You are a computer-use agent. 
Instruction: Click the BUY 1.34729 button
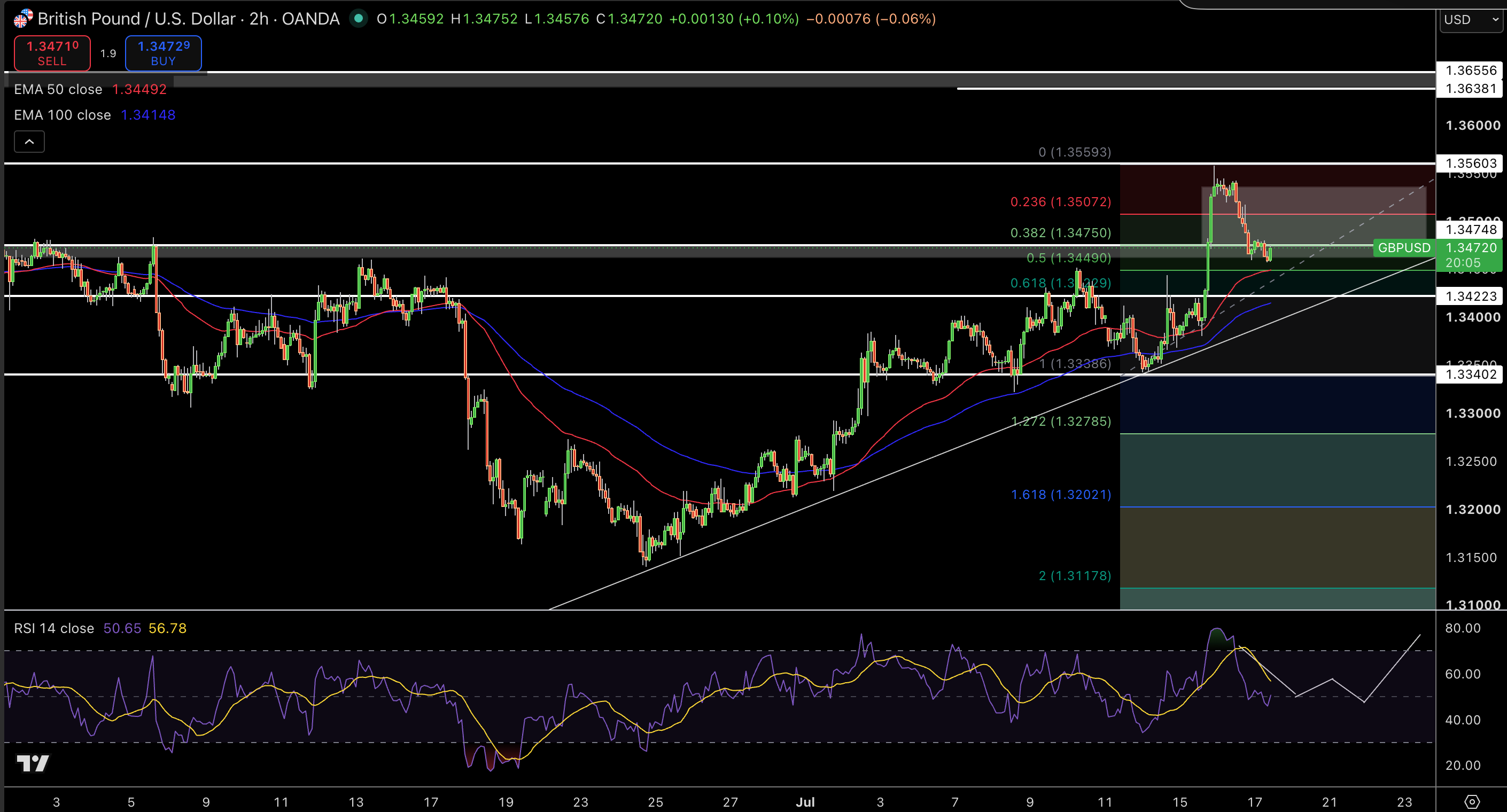coord(163,53)
